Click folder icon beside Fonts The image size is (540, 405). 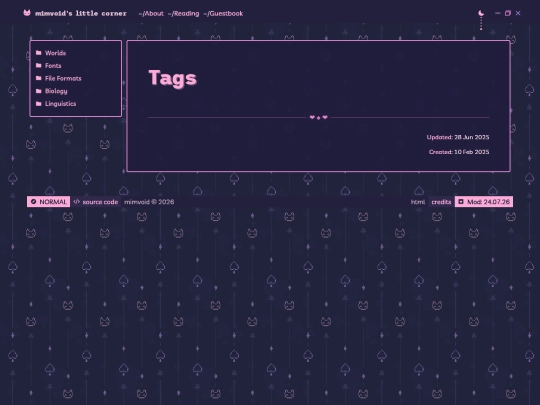39,65
